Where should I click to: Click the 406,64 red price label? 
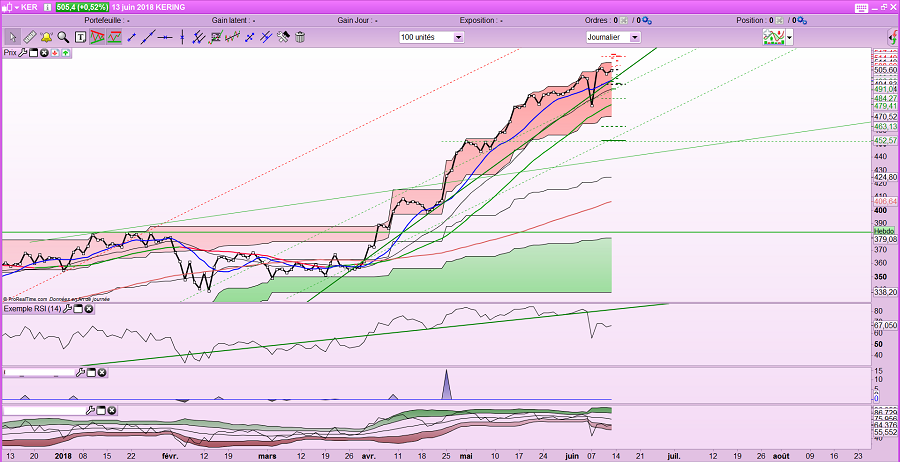click(885, 201)
